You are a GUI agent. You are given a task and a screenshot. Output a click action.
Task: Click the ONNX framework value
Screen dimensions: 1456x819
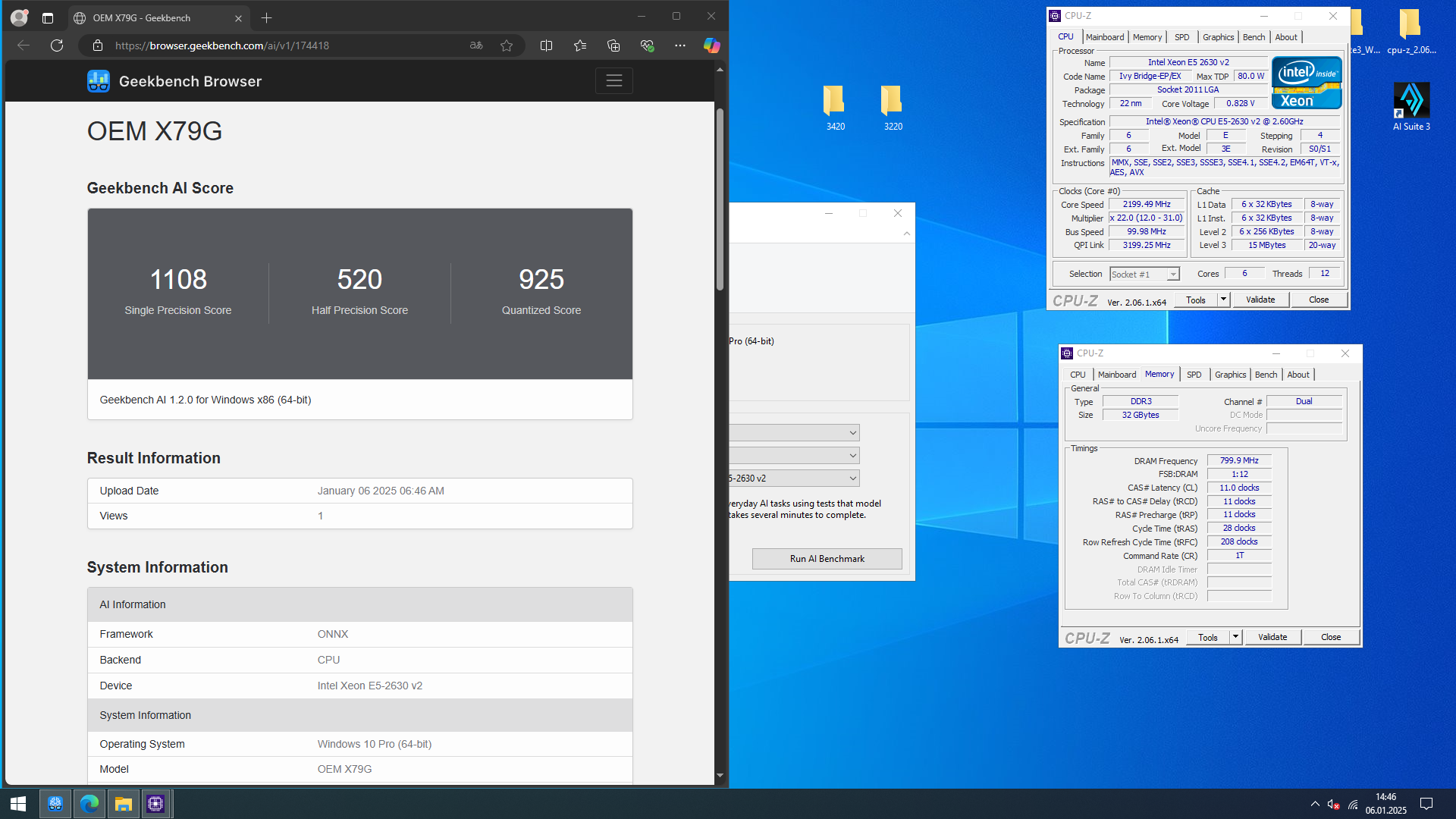(x=333, y=634)
